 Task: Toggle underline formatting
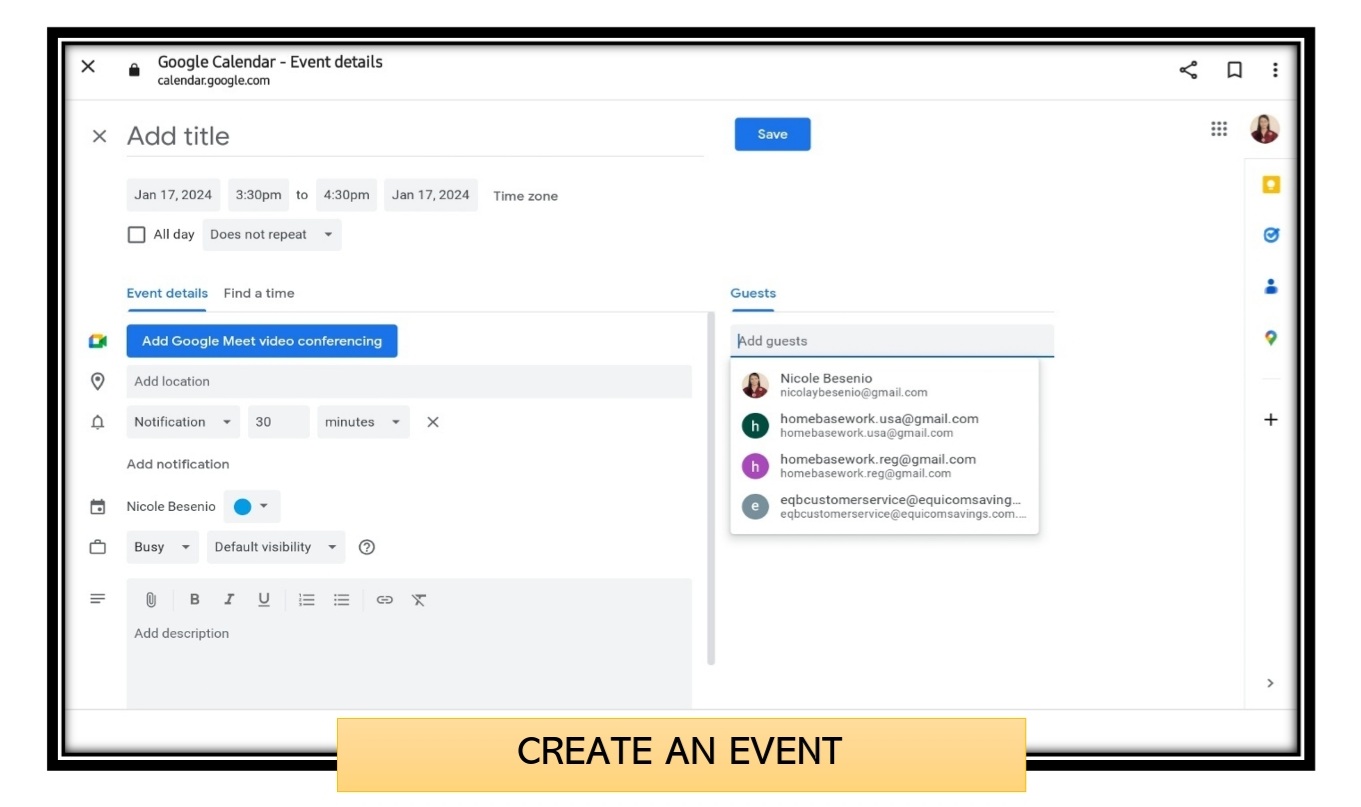click(264, 600)
